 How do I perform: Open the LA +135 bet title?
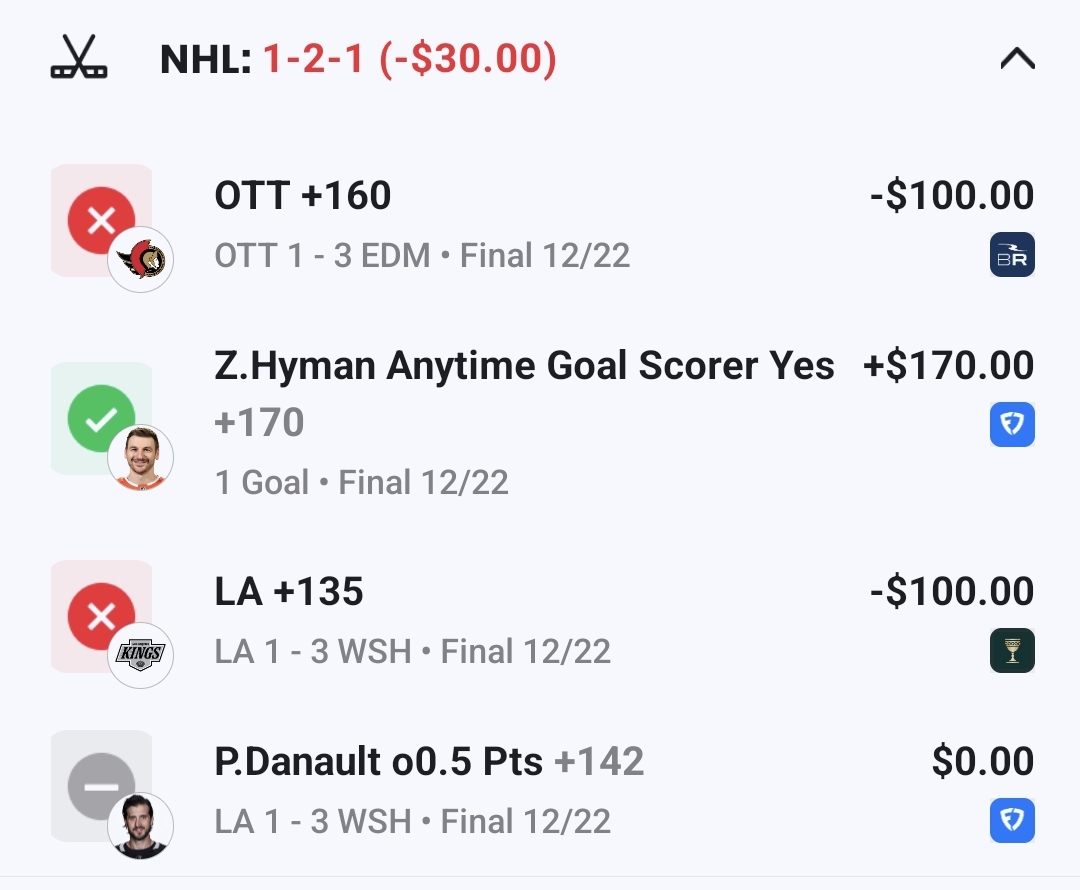pos(289,592)
